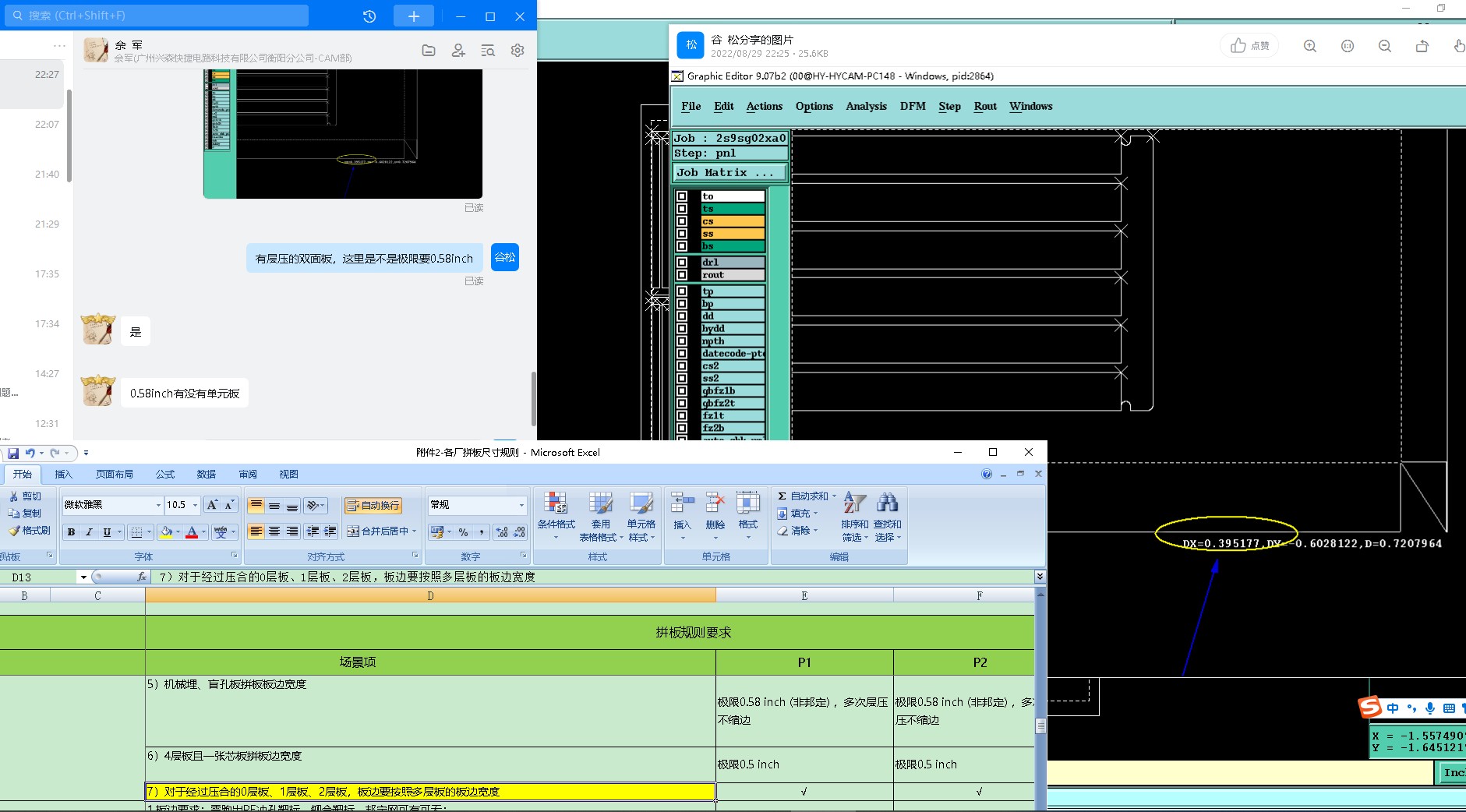Apply bold formatting in Excel

71,532
